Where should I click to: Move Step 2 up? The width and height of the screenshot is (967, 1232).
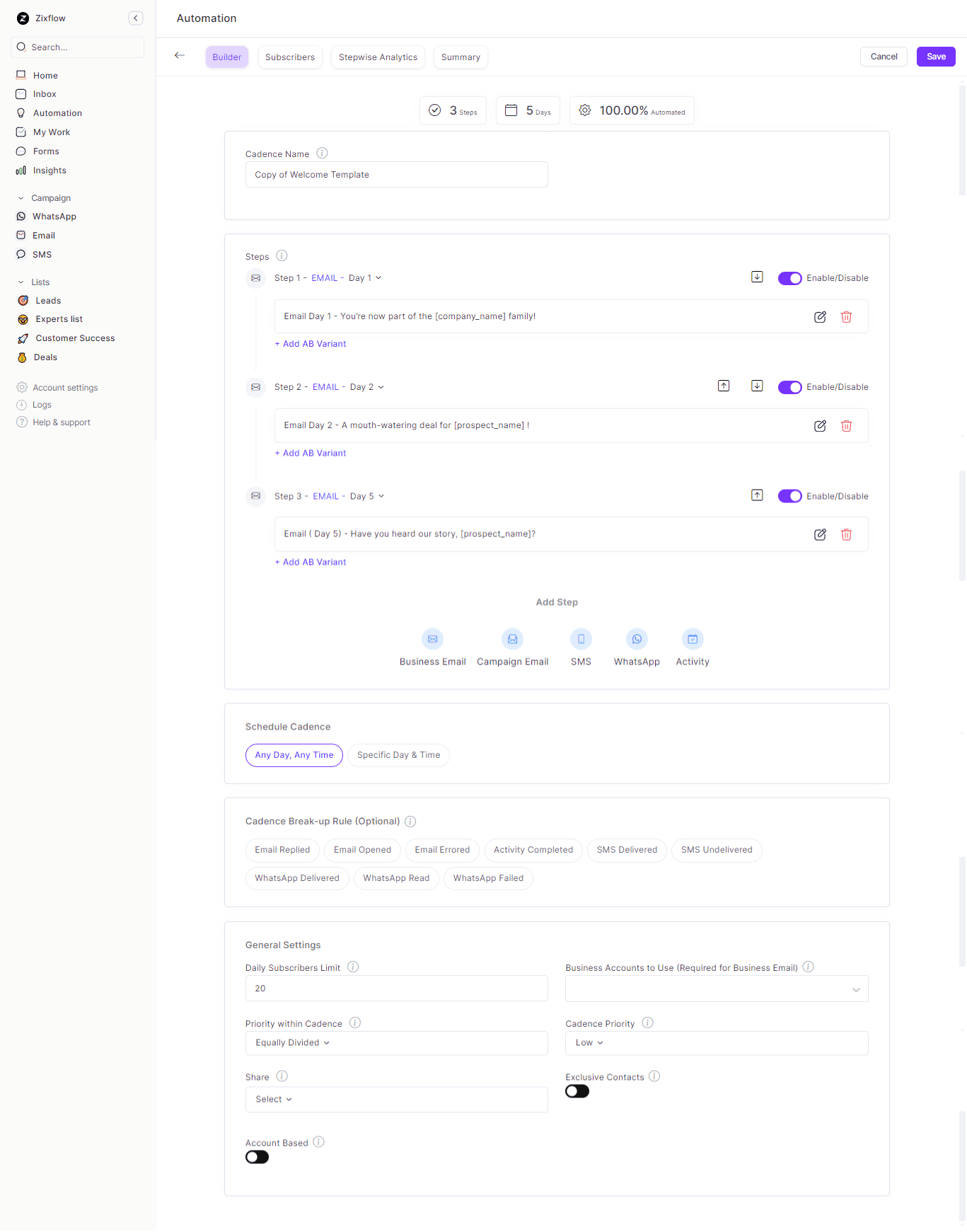coord(723,386)
